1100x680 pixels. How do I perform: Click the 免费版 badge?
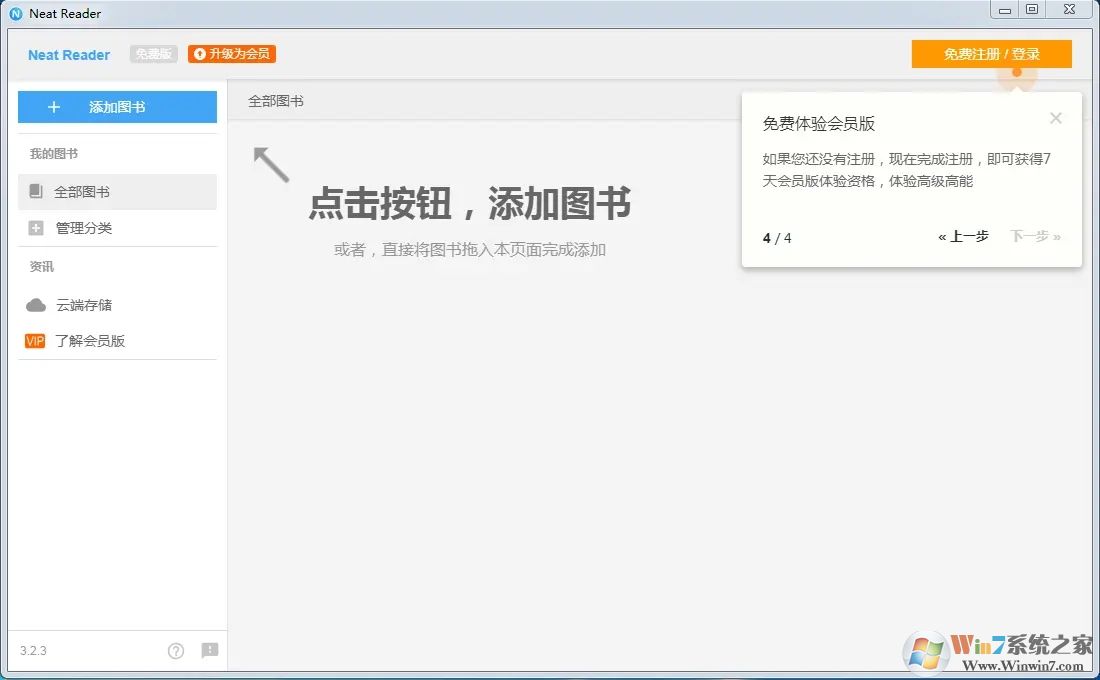pos(154,54)
